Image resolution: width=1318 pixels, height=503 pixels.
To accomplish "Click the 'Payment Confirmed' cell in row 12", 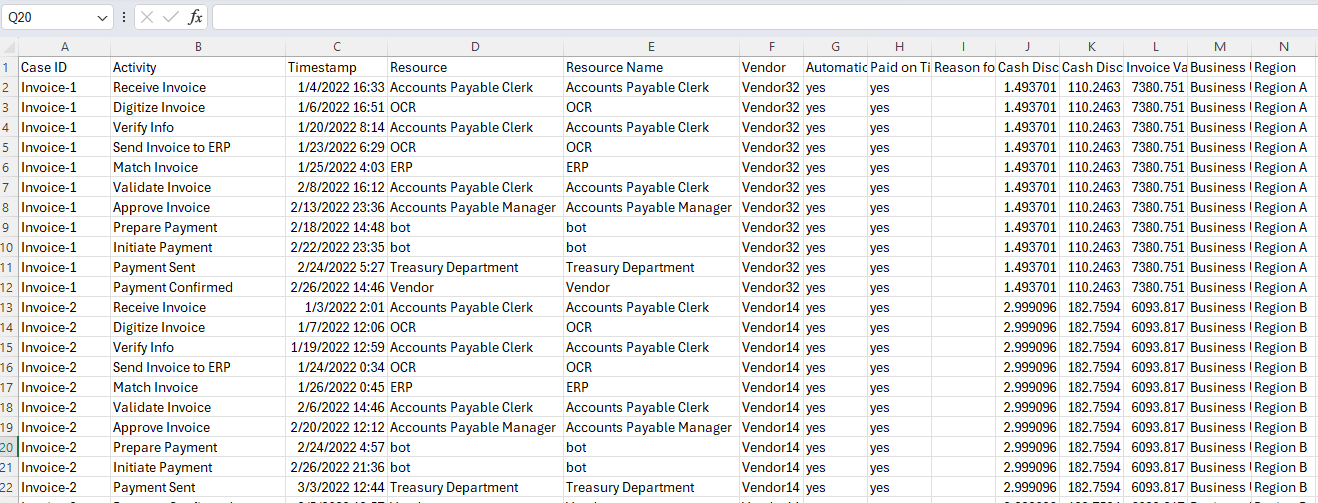I will 198,287.
